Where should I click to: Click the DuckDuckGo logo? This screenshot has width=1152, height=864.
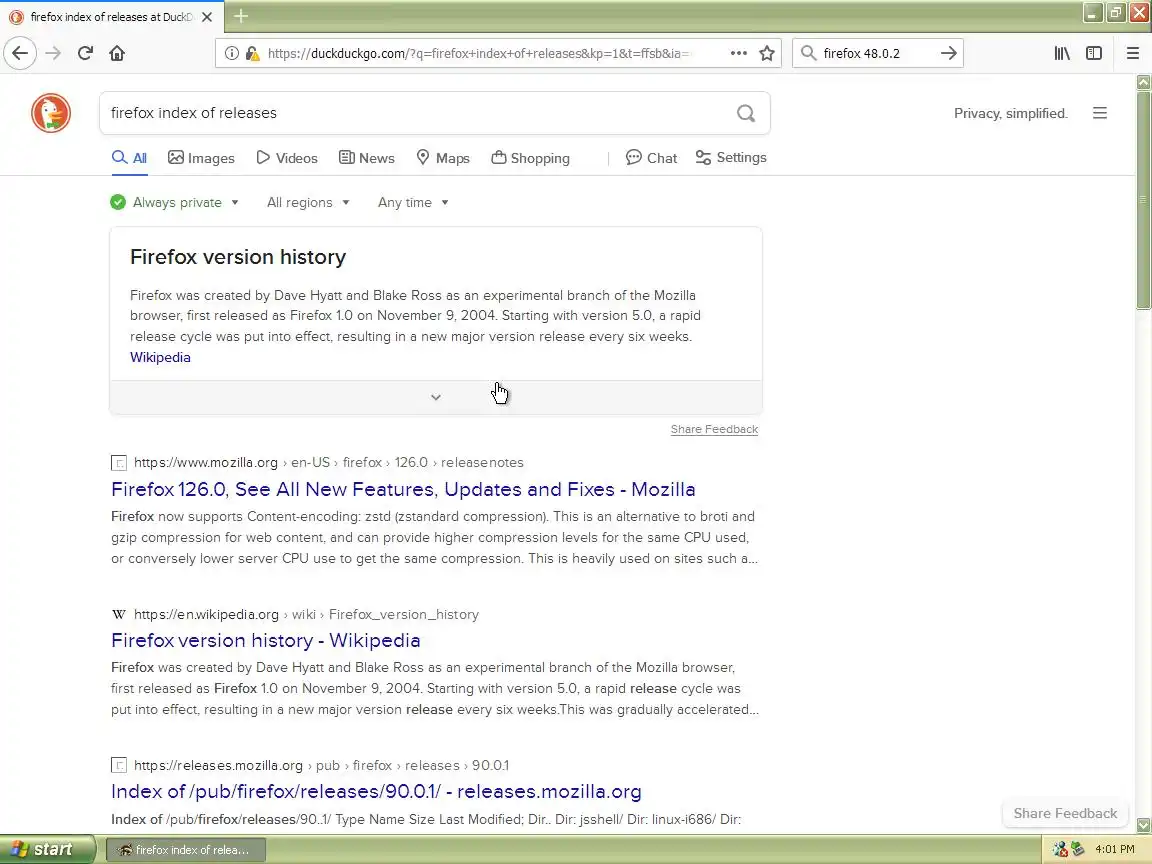click(51, 113)
